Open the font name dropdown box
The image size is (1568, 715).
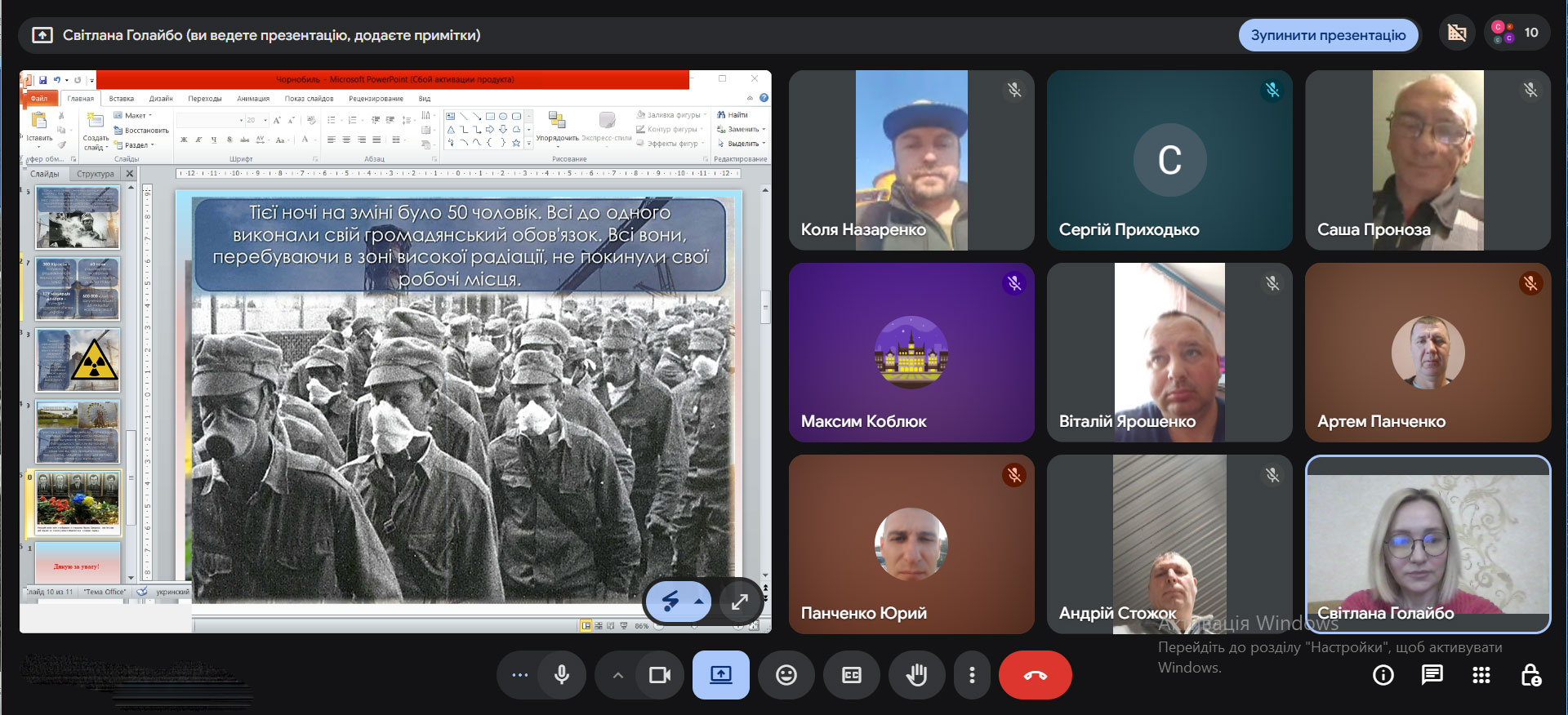[210, 120]
